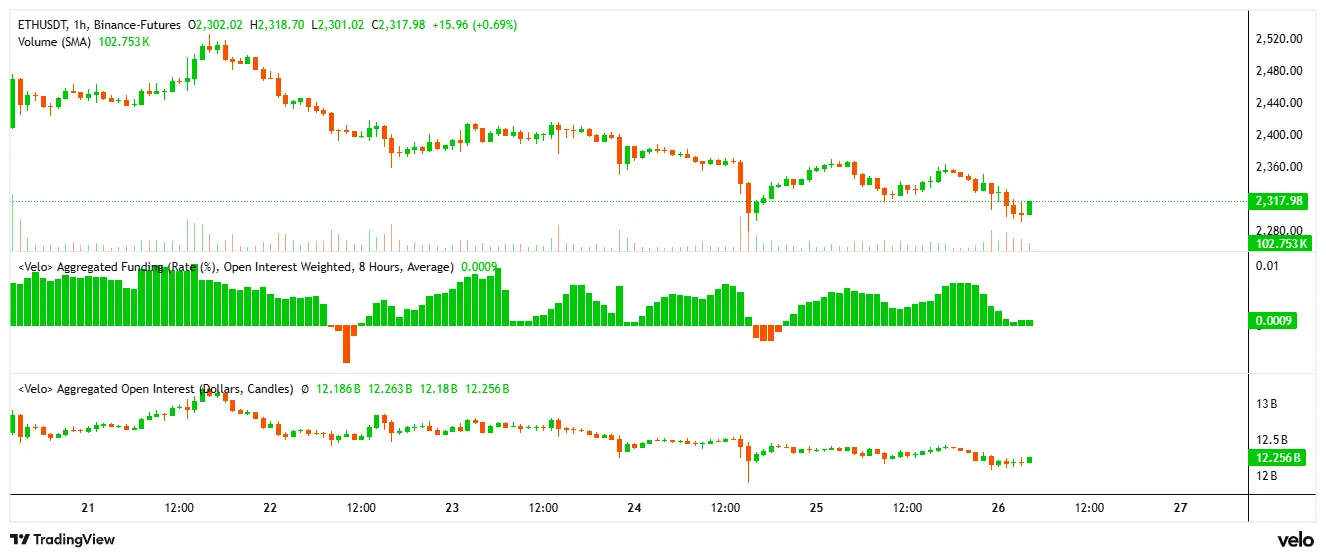The image size is (1326, 557).
Task: Select the ETHUSDT, 1h, Binance-Futures chart title
Action: point(100,24)
